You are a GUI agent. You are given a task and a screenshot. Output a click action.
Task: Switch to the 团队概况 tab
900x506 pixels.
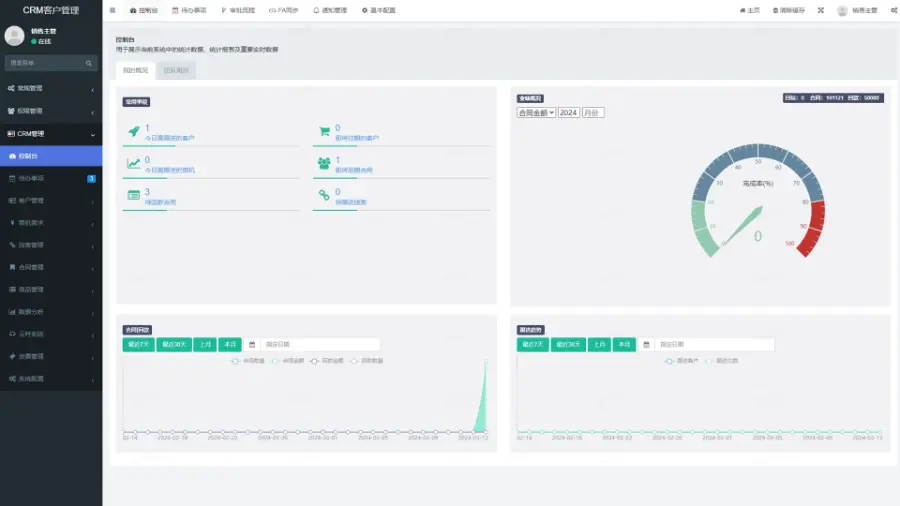coord(176,71)
